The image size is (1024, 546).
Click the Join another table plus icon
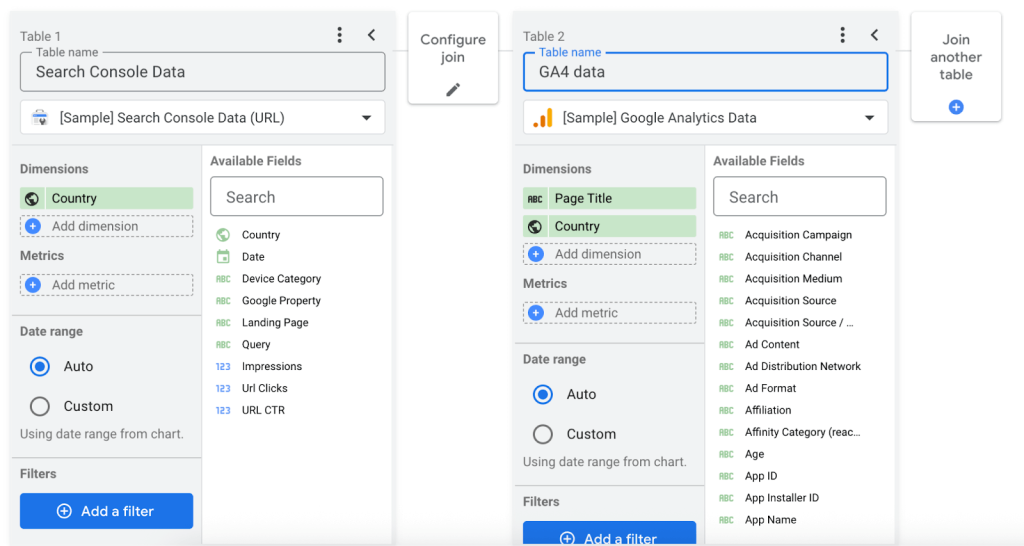point(956,107)
